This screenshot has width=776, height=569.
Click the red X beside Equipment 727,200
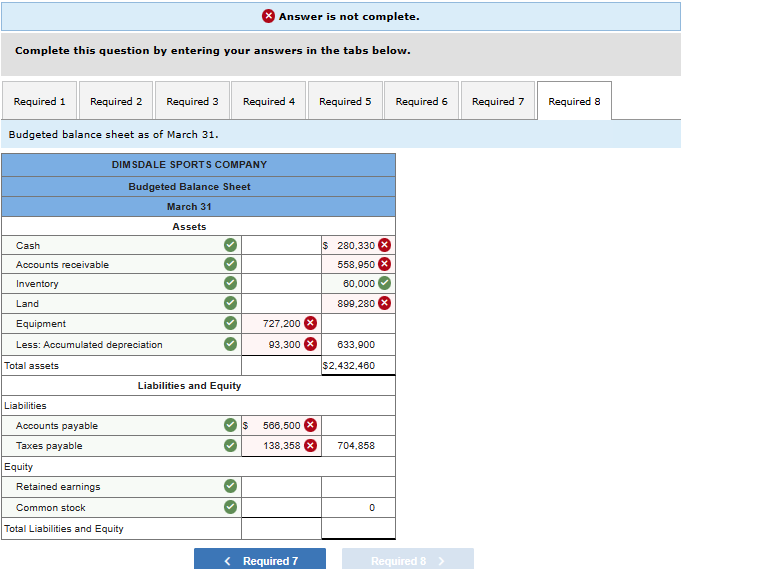click(x=310, y=323)
